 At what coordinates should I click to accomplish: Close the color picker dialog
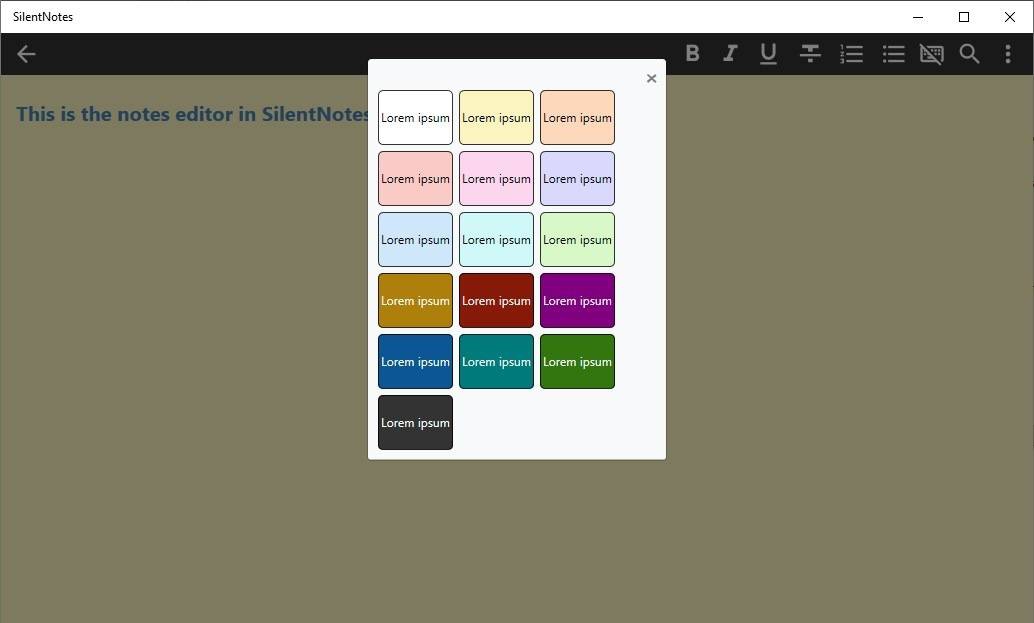(651, 77)
